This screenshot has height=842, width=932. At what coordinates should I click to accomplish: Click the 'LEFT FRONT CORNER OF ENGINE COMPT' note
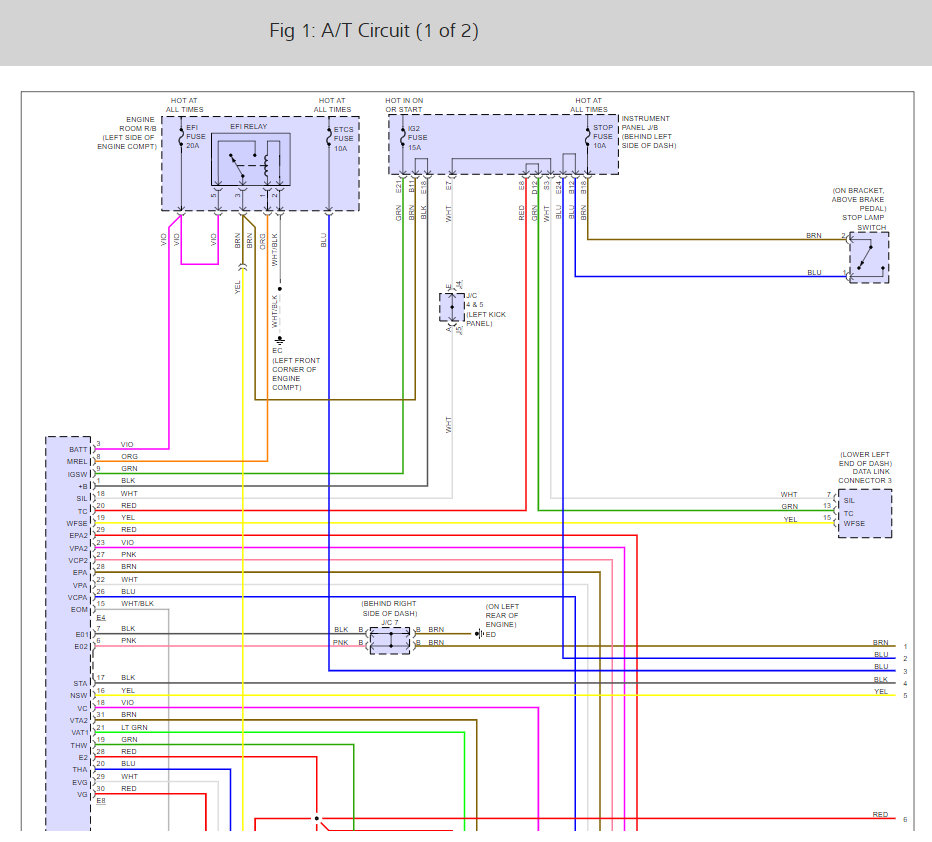(x=296, y=374)
